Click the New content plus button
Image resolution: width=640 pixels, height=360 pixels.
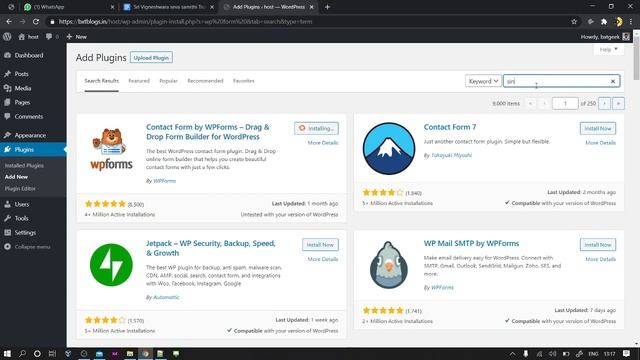[76, 37]
